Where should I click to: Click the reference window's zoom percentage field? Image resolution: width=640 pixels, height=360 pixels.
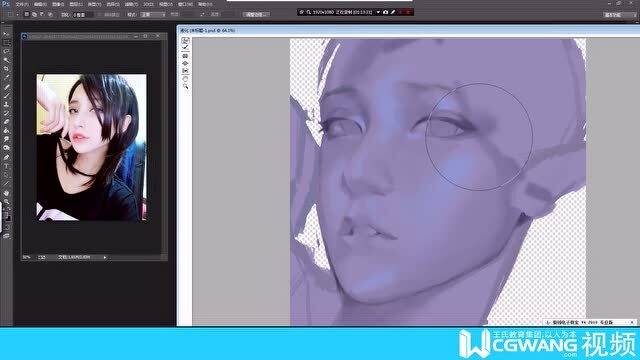coord(27,258)
